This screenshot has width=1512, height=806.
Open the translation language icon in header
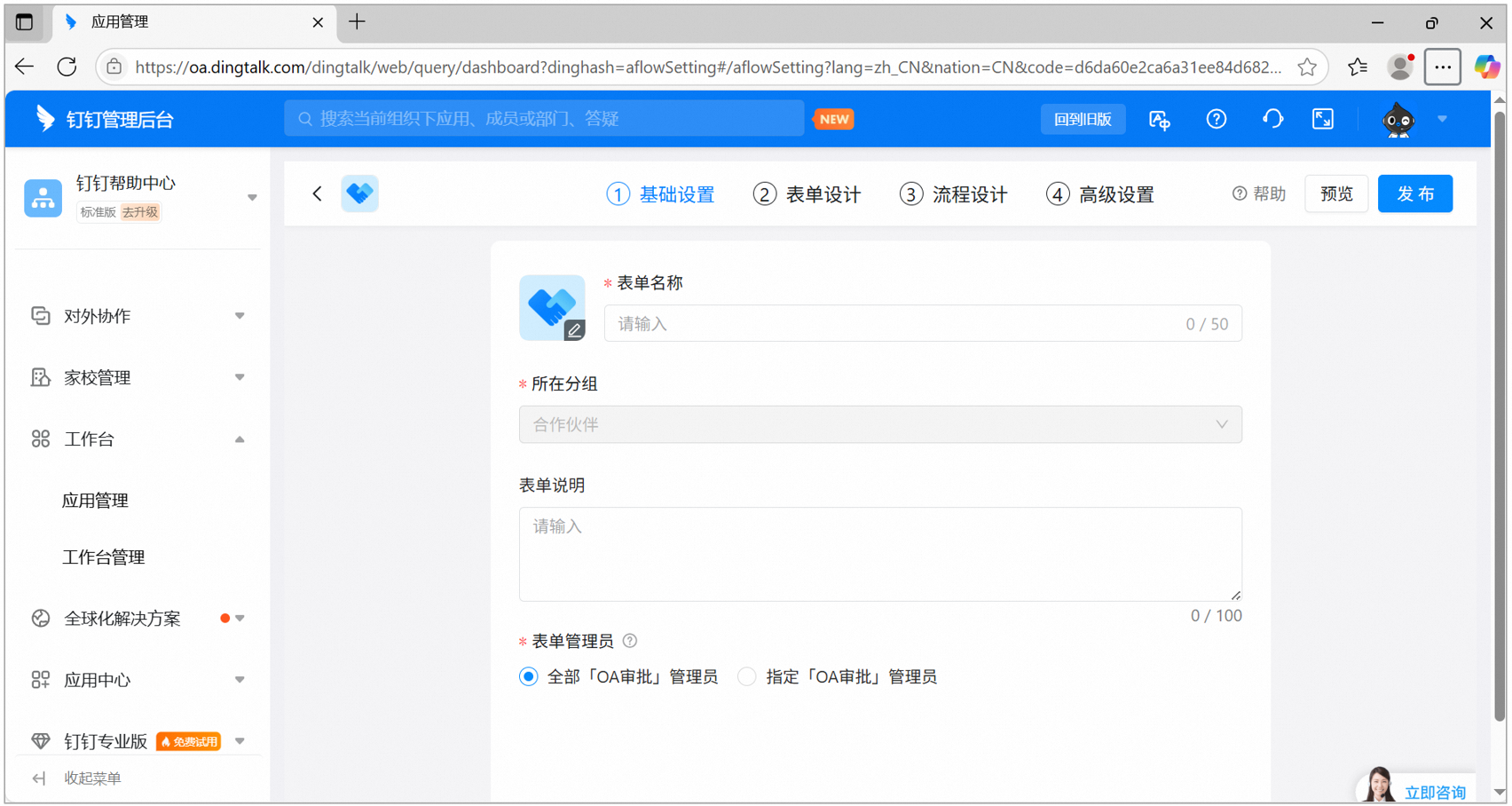1160,119
